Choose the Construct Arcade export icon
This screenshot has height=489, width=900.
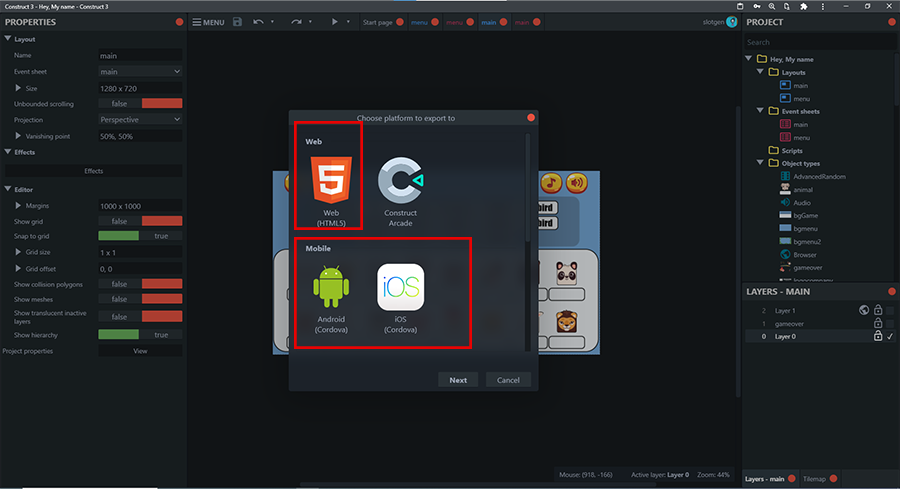pyautogui.click(x=401, y=180)
